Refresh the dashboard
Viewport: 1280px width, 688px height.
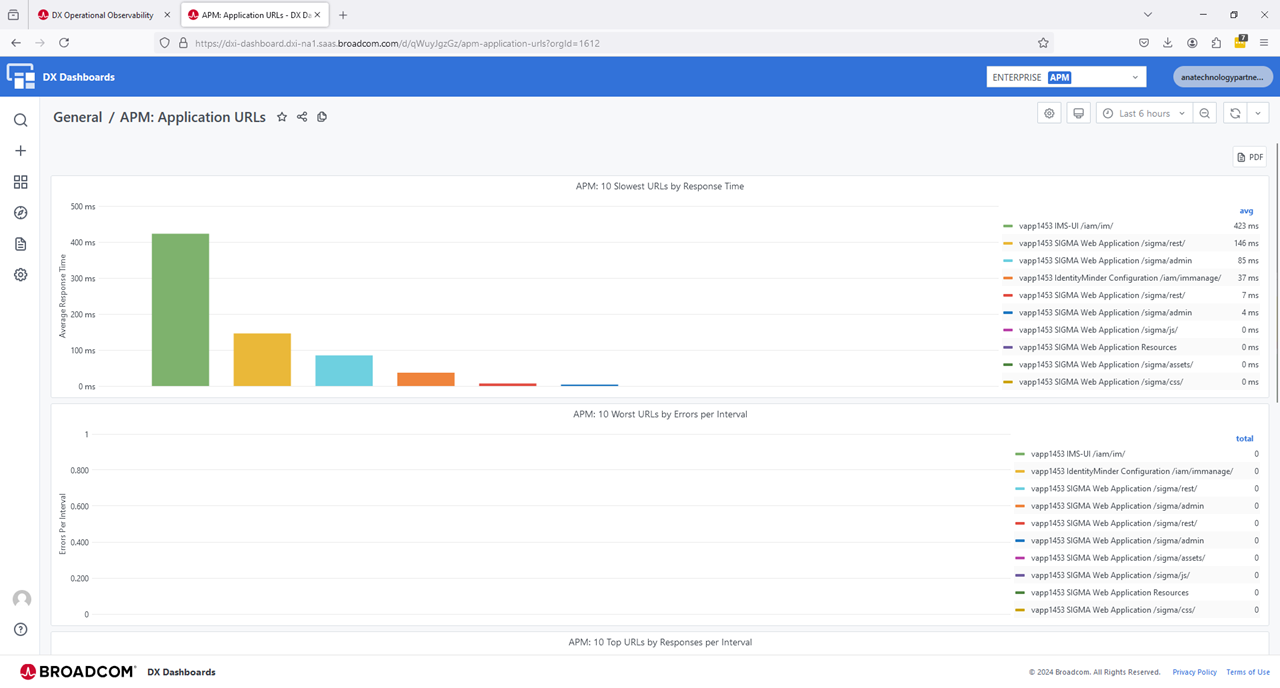(1235, 114)
